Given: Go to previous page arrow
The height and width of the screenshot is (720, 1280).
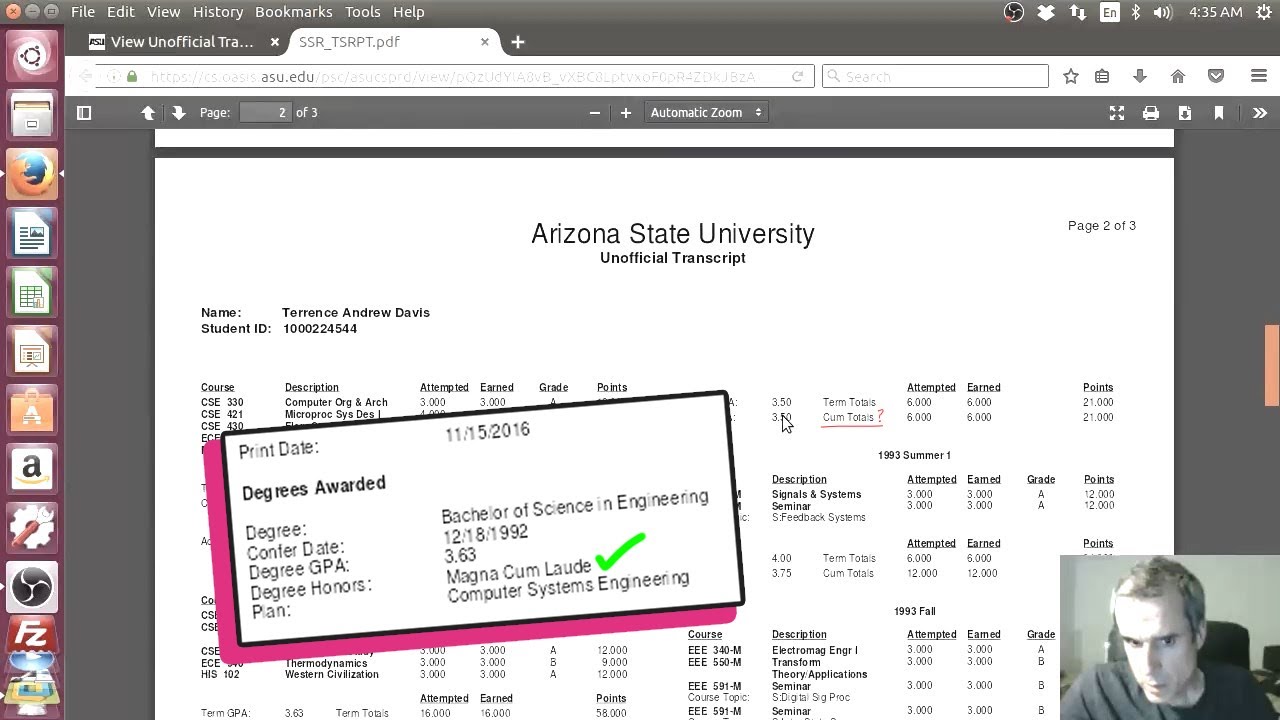Looking at the screenshot, I should (x=148, y=113).
